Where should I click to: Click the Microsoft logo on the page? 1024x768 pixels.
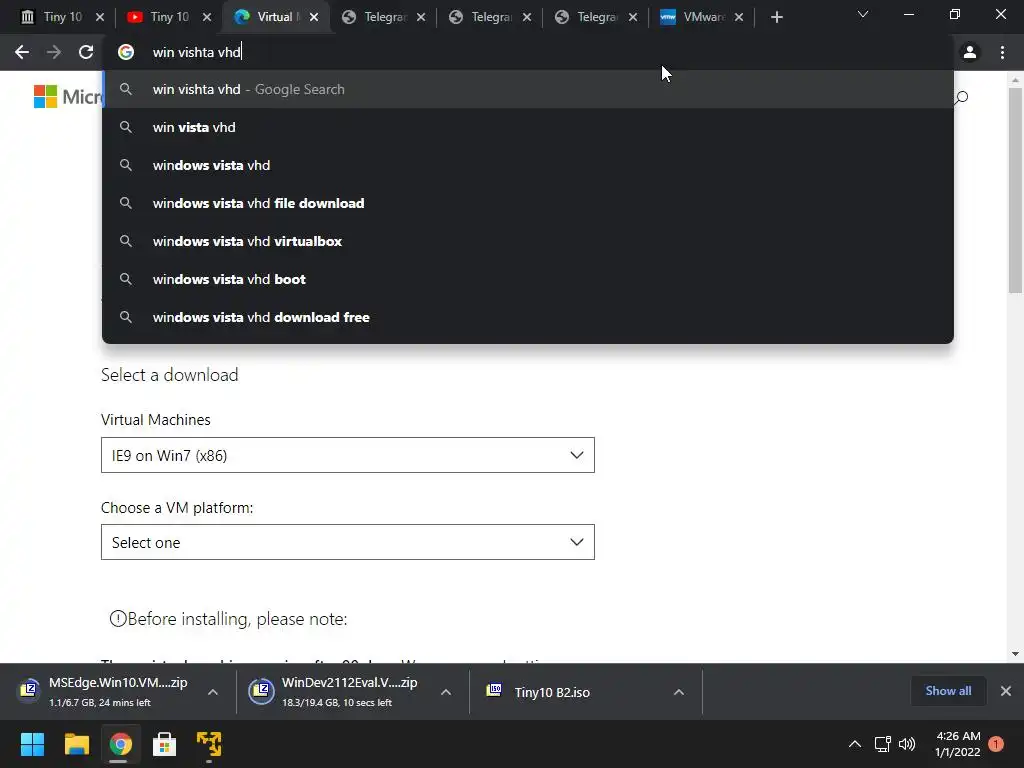tap(67, 97)
